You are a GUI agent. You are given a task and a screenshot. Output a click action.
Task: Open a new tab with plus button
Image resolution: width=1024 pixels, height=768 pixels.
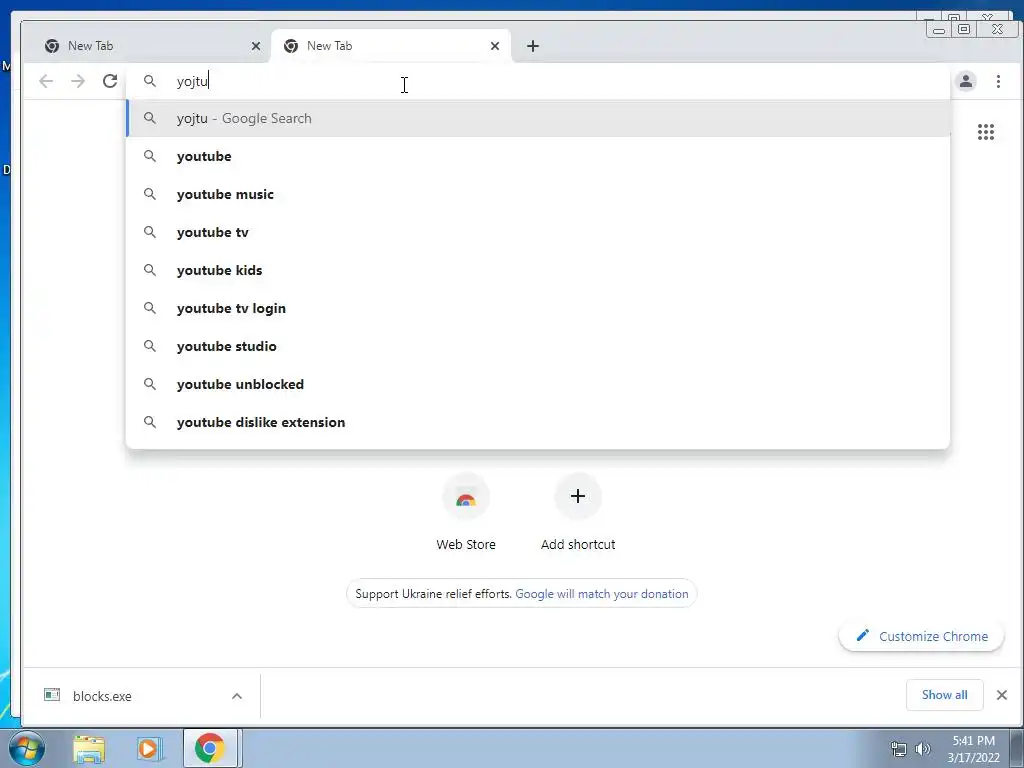[x=533, y=46]
